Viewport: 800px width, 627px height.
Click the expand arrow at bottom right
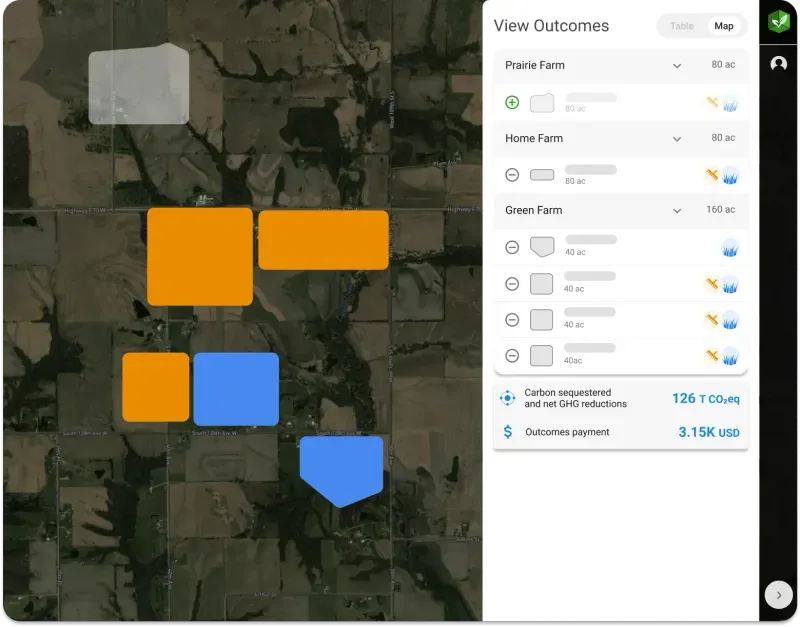click(779, 594)
